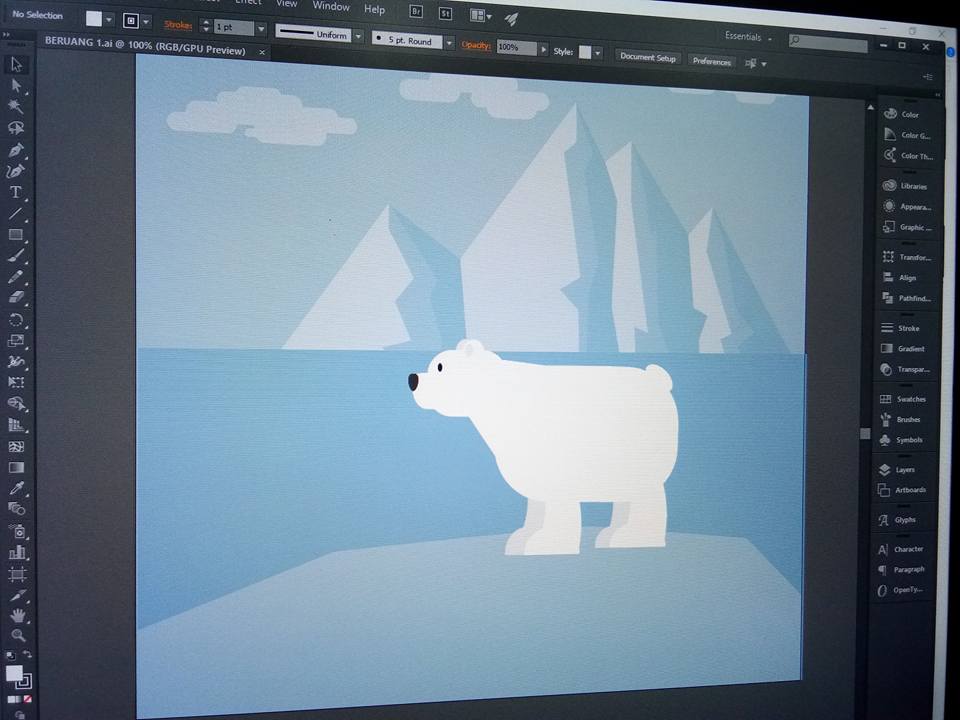Select the Zoom tool

pyautogui.click(x=18, y=636)
